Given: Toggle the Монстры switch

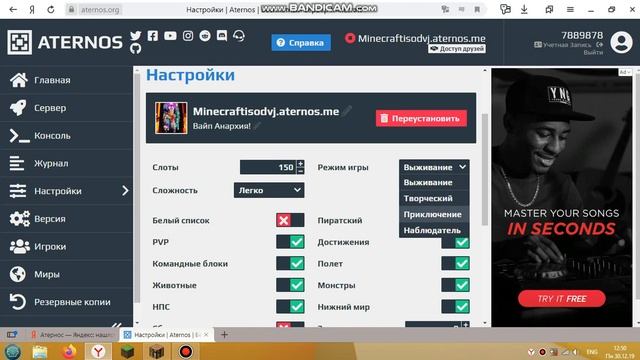Looking at the screenshot, I should 455,285.
